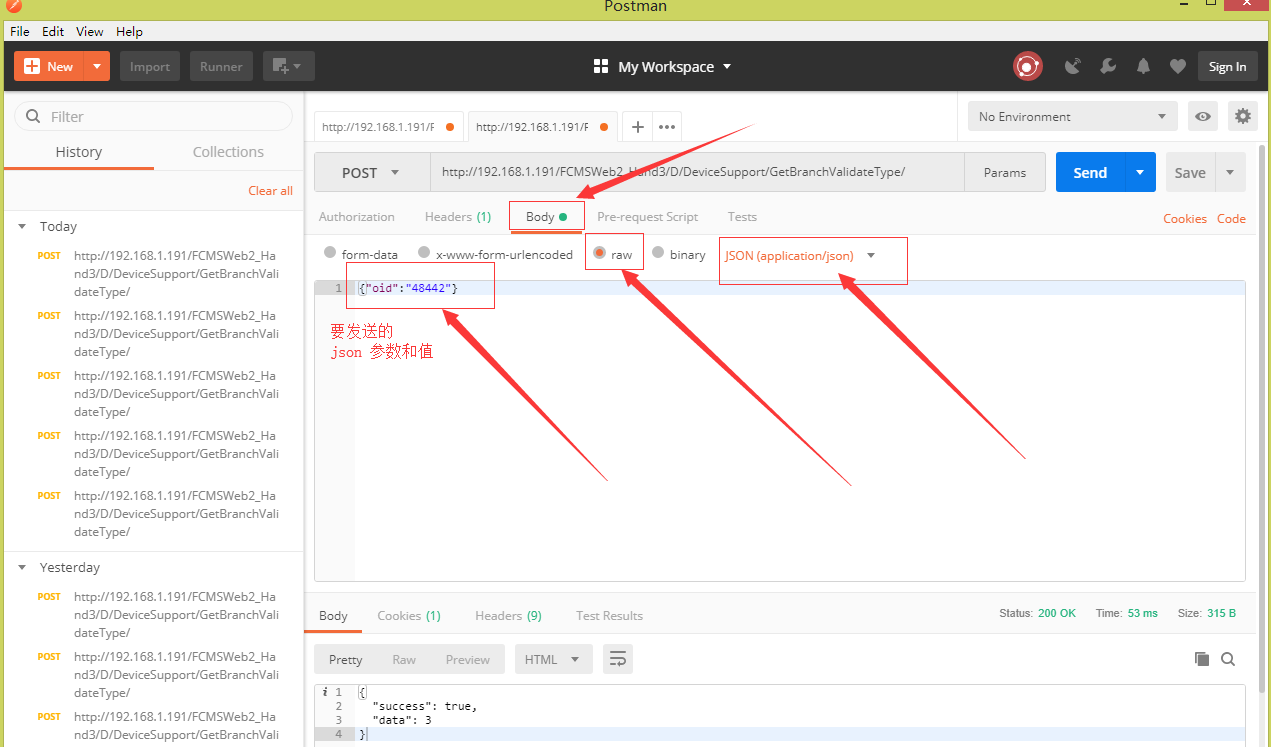Open the Edit menu

pyautogui.click(x=53, y=32)
